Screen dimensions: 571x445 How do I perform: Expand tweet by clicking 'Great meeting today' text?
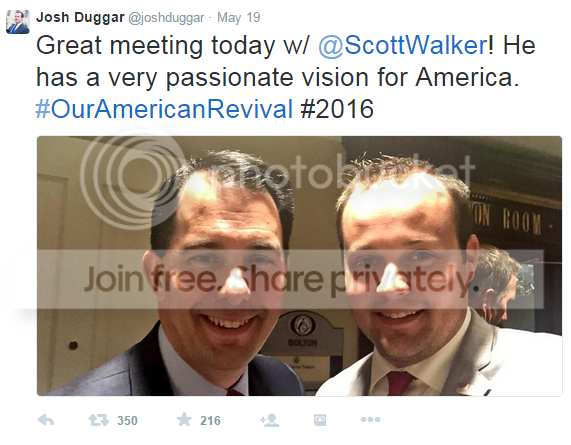(x=155, y=46)
